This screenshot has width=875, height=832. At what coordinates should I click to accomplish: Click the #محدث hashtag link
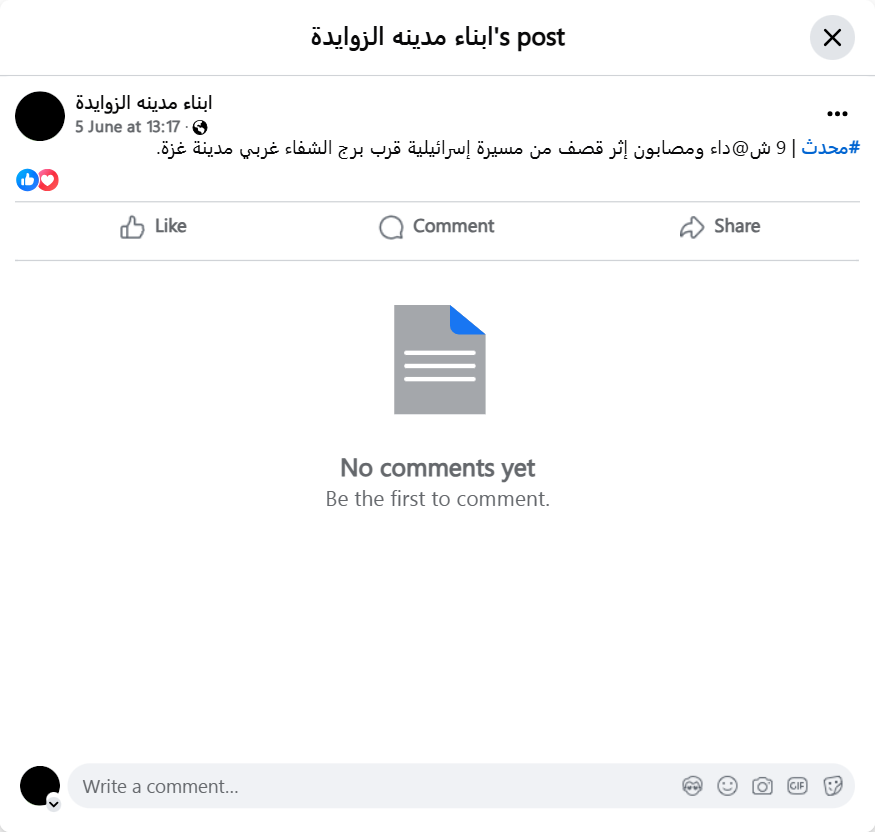click(830, 148)
